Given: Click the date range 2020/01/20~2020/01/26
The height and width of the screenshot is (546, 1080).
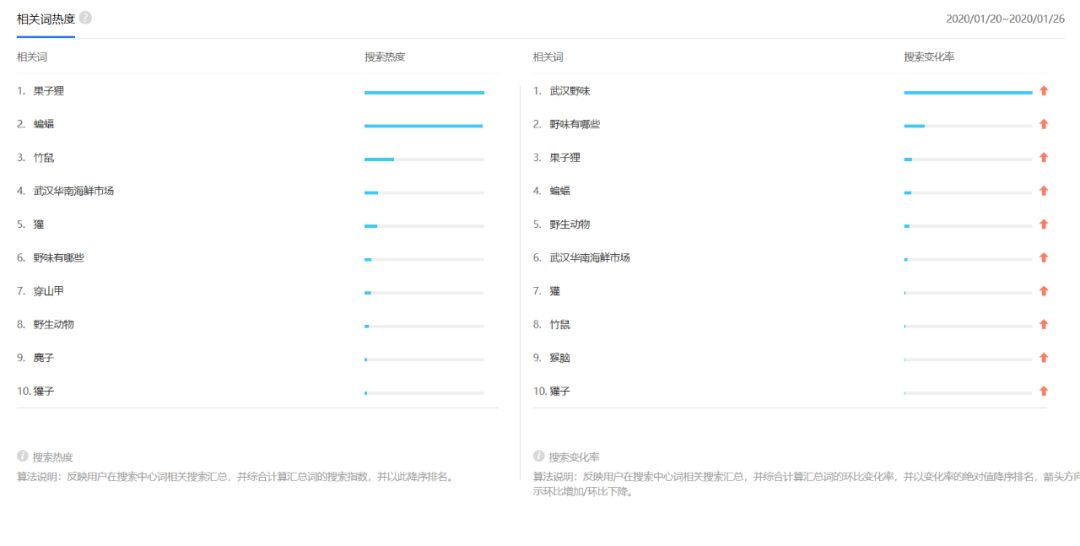Looking at the screenshot, I should [x=1005, y=19].
